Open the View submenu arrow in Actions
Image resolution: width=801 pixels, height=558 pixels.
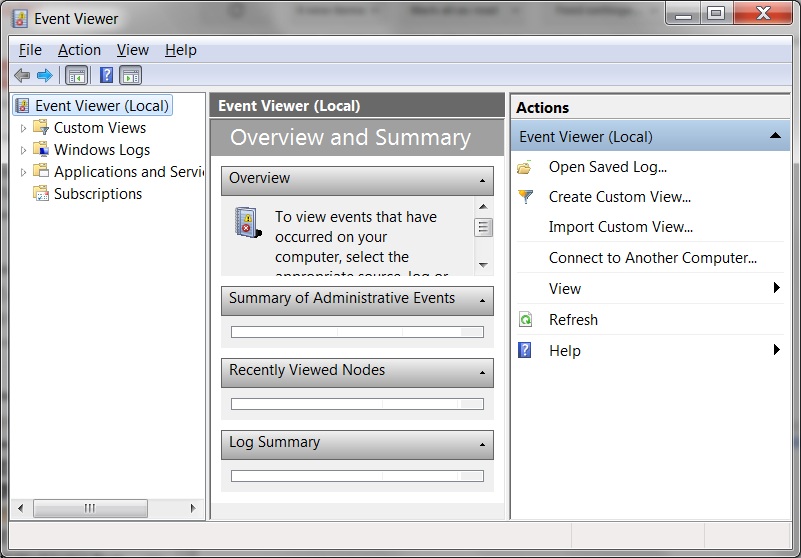[776, 288]
